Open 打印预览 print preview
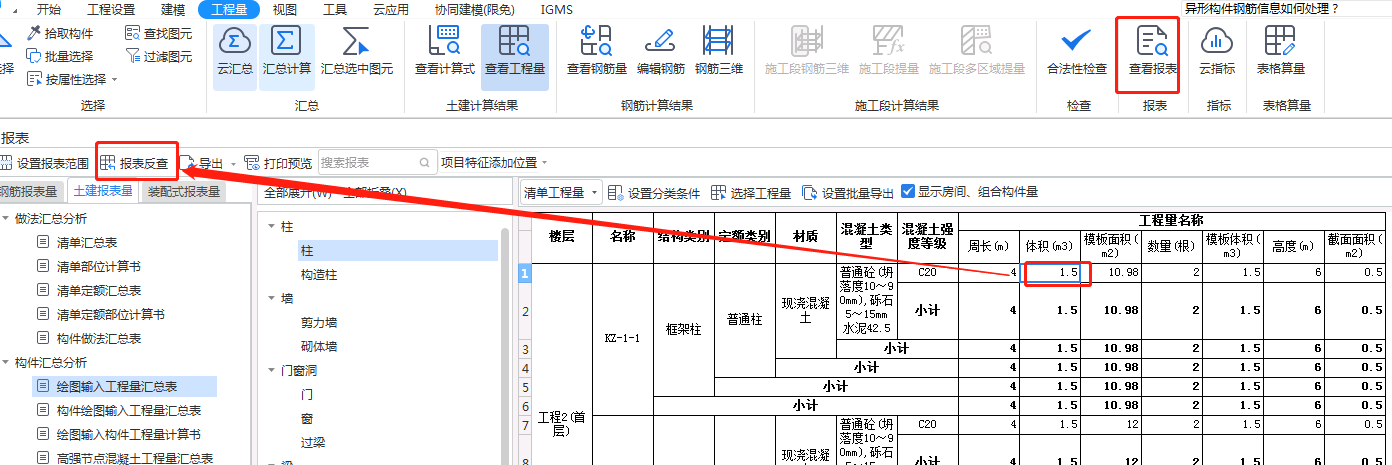The height and width of the screenshot is (465, 1392). coord(278,163)
